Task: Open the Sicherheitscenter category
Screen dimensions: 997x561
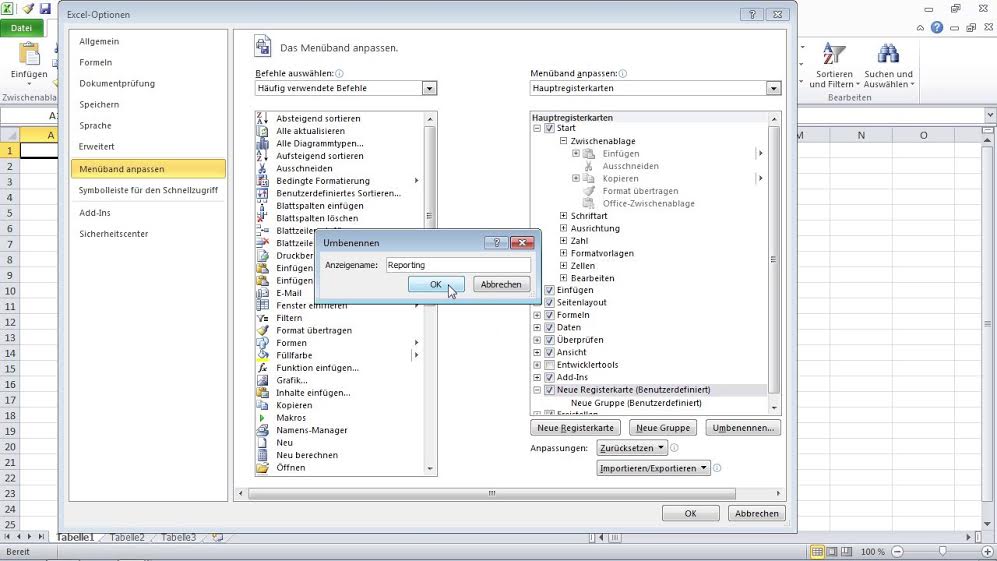Action: tap(114, 234)
